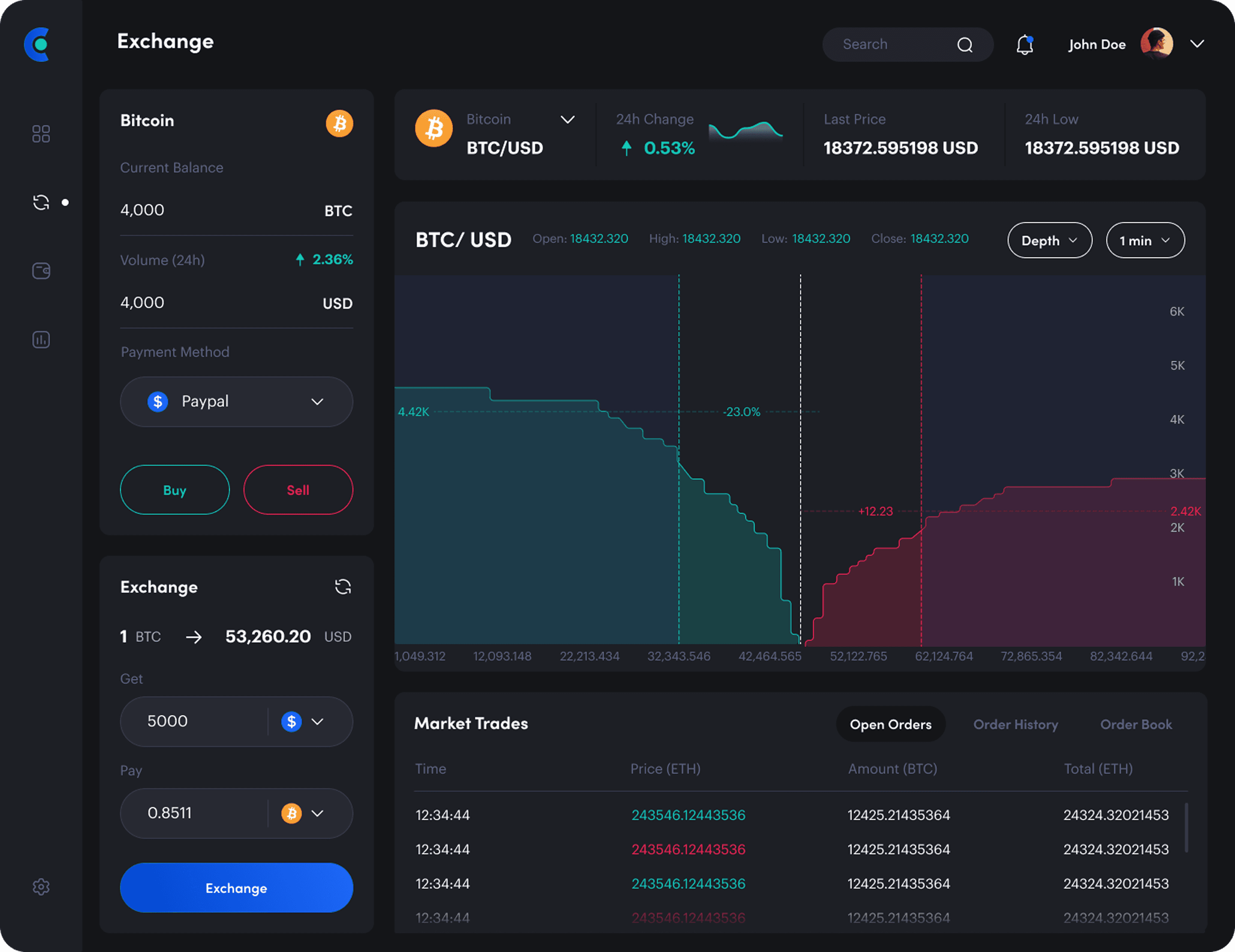The height and width of the screenshot is (952, 1235).
Task: Click the search magnifier icon
Action: (x=965, y=45)
